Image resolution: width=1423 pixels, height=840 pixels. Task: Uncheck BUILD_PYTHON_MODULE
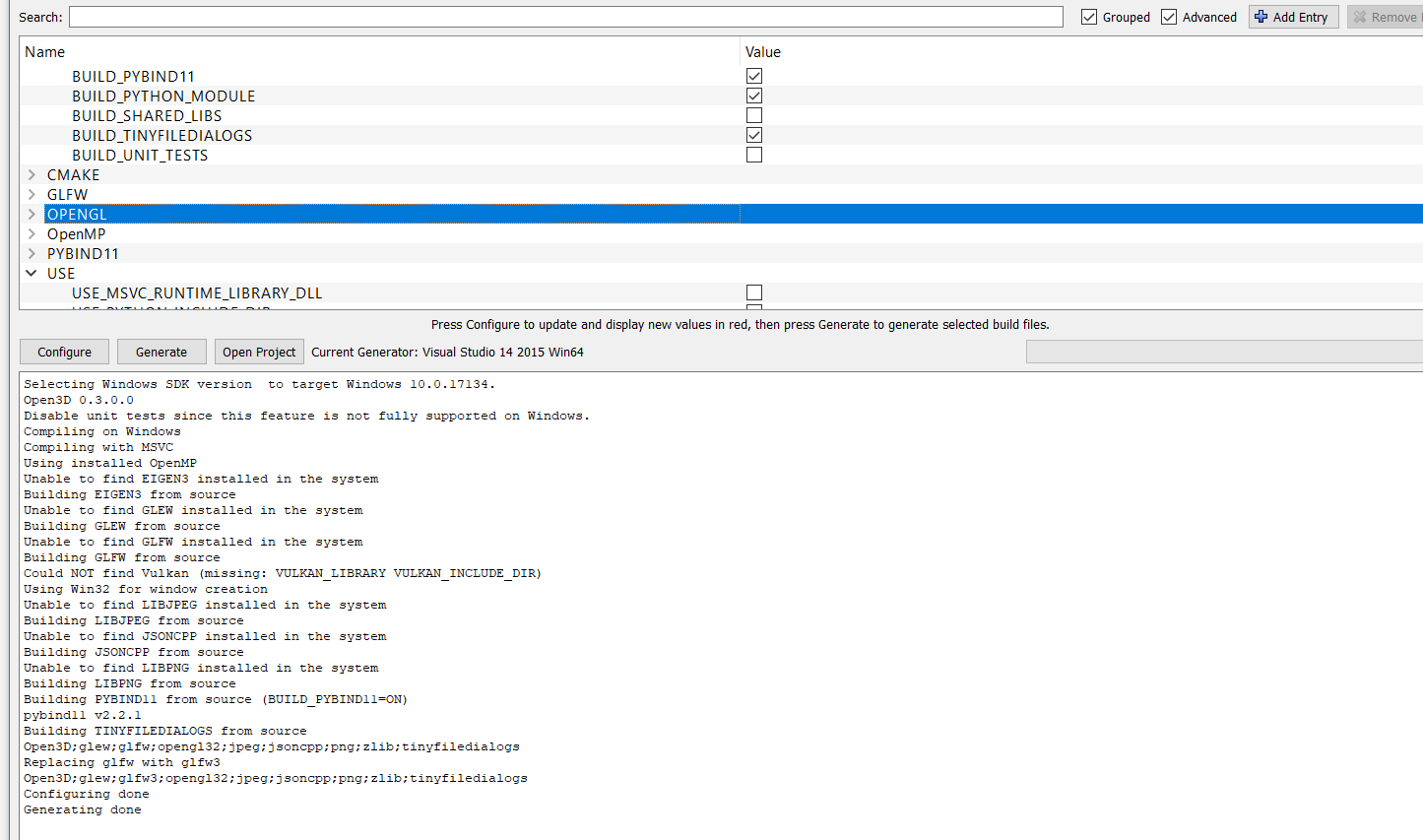pos(753,96)
